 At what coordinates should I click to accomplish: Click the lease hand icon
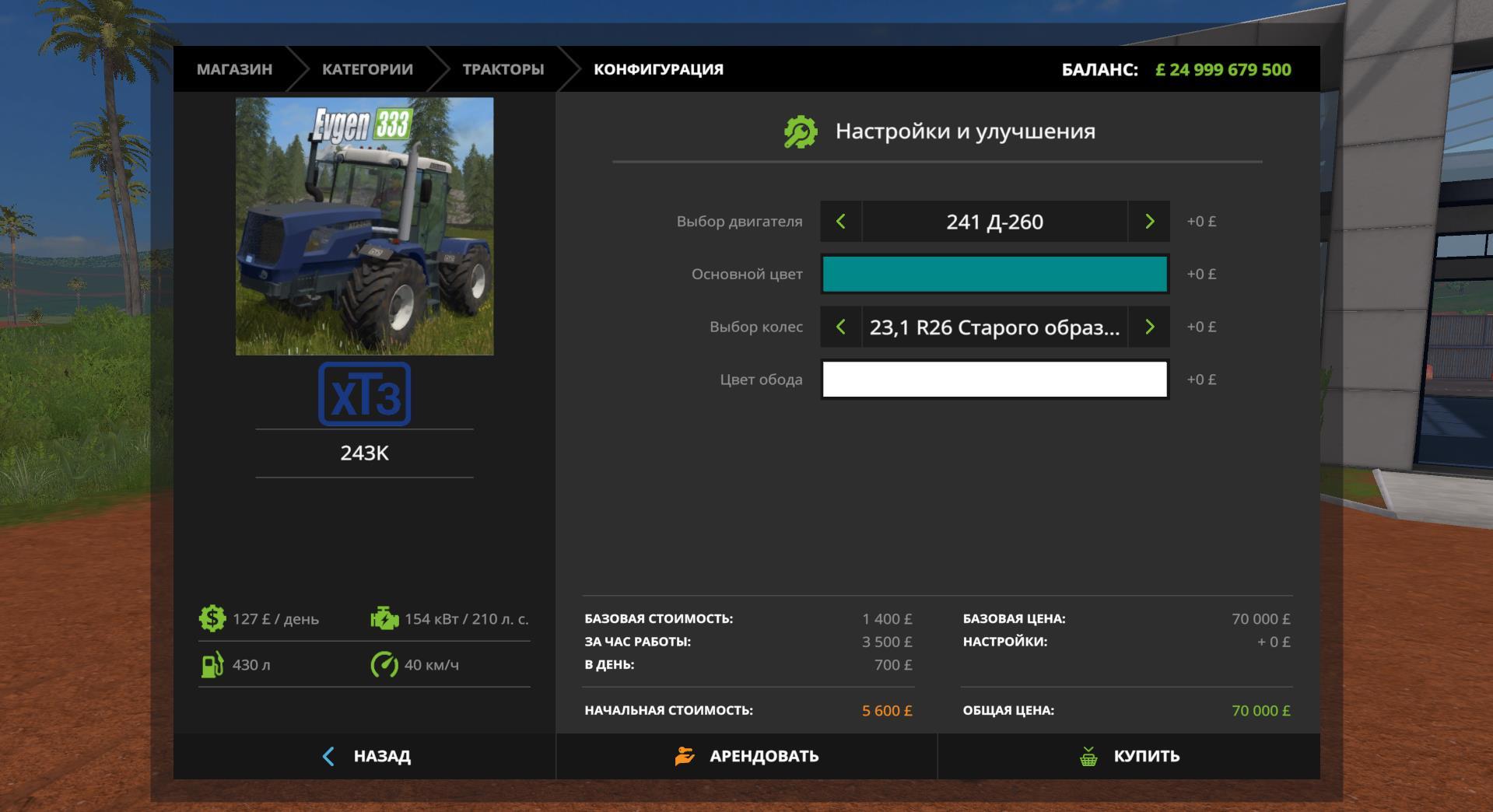pyautogui.click(x=685, y=756)
